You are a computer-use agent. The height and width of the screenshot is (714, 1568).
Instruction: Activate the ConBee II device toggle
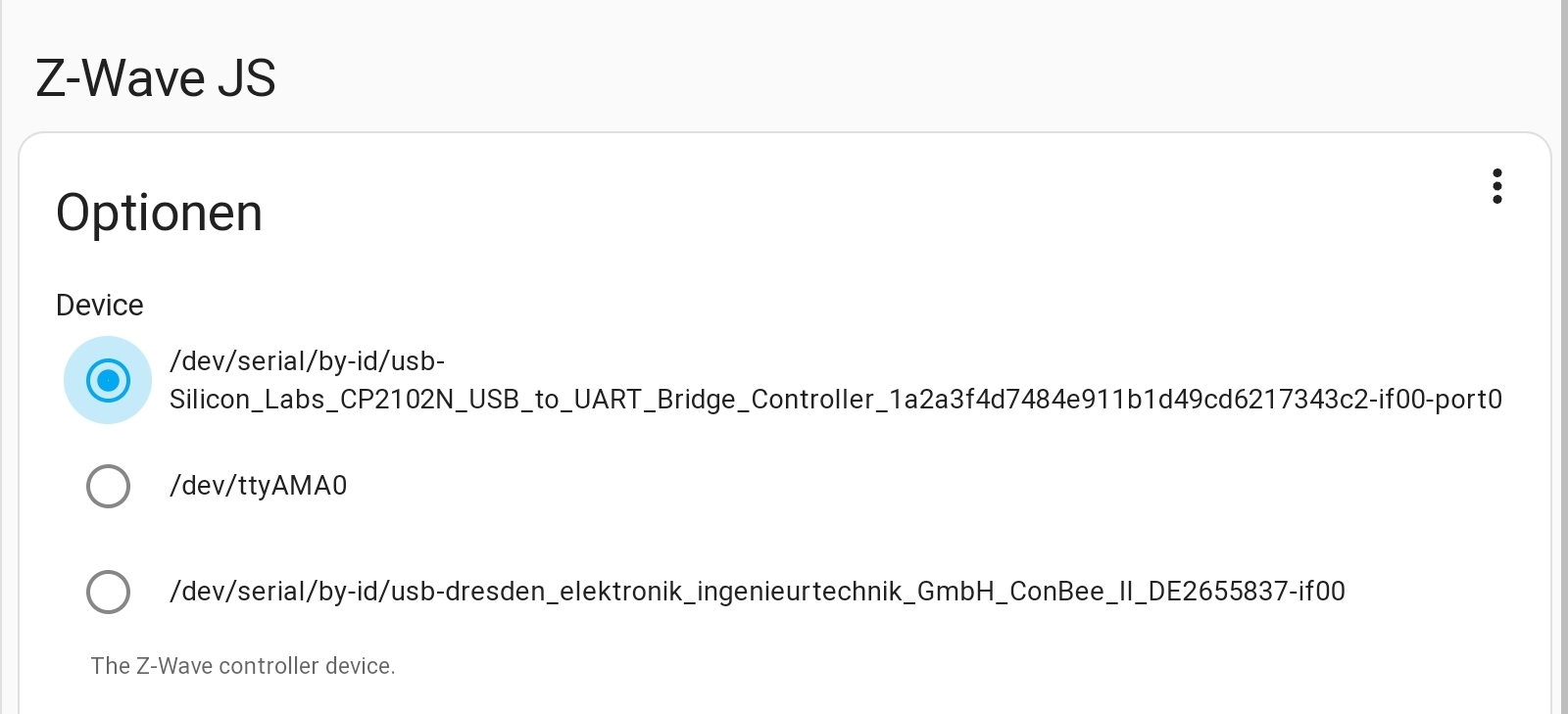108,592
